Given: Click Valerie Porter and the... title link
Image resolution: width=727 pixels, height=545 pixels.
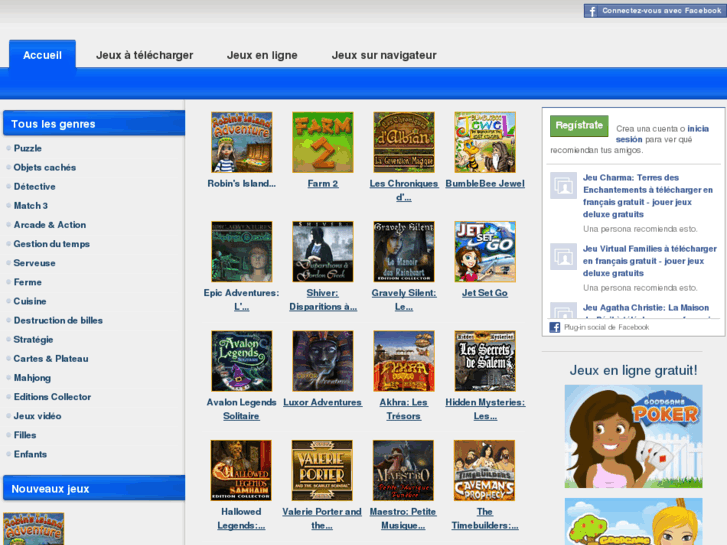Looking at the screenshot, I should pos(322,519).
